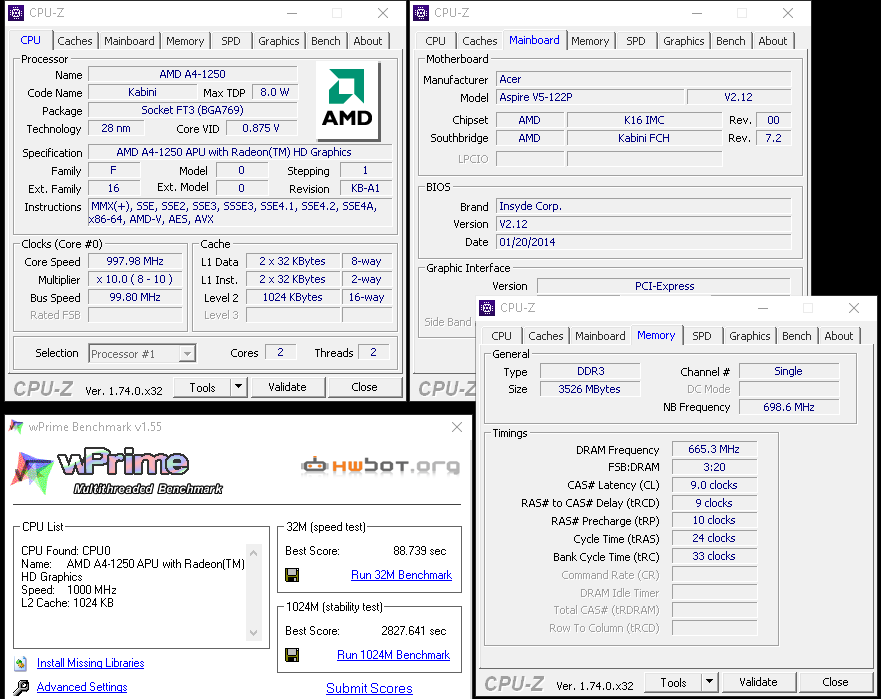881x699 pixels.
Task: Click the Close button in the CPU window
Action: [364, 387]
